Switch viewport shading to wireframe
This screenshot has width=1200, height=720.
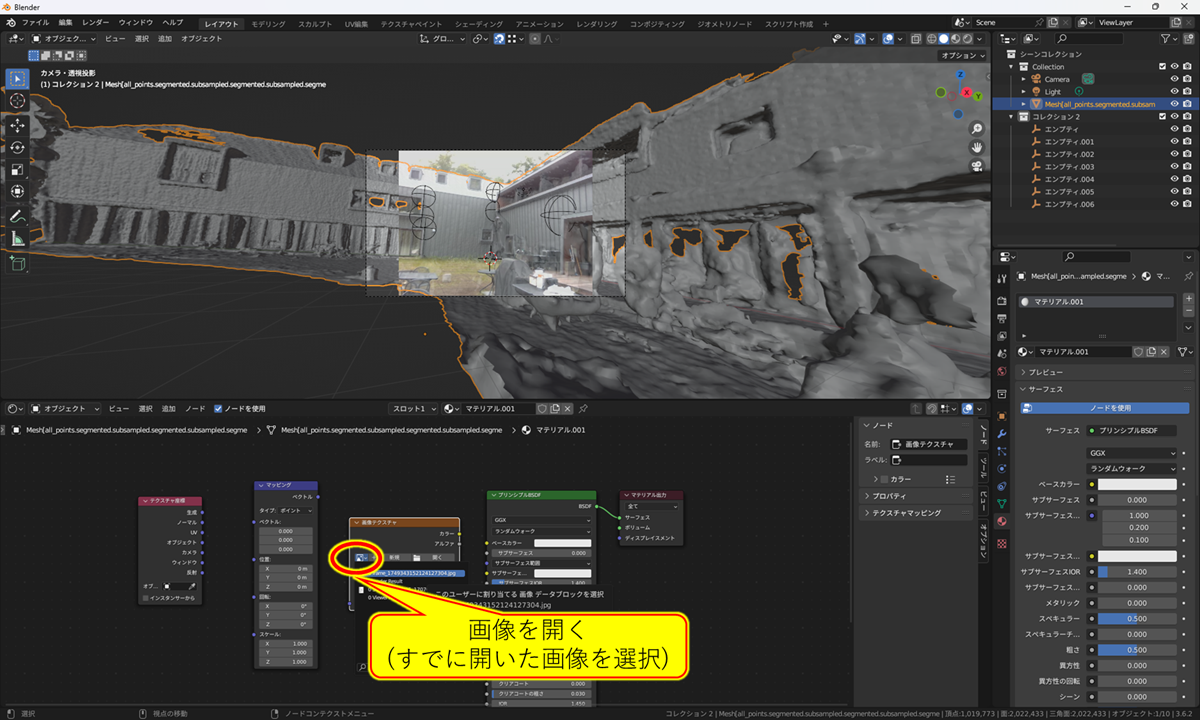[932, 39]
